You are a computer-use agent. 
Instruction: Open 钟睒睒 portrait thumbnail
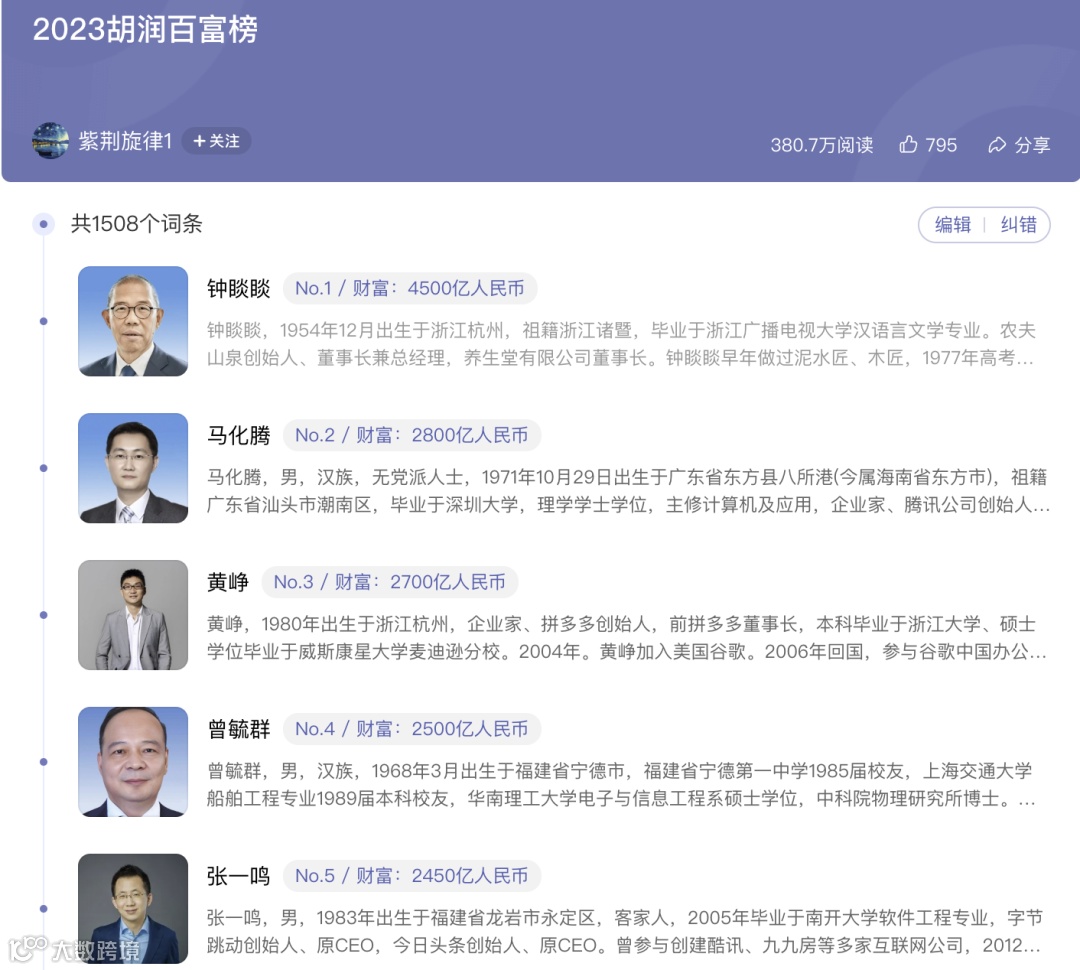point(133,321)
